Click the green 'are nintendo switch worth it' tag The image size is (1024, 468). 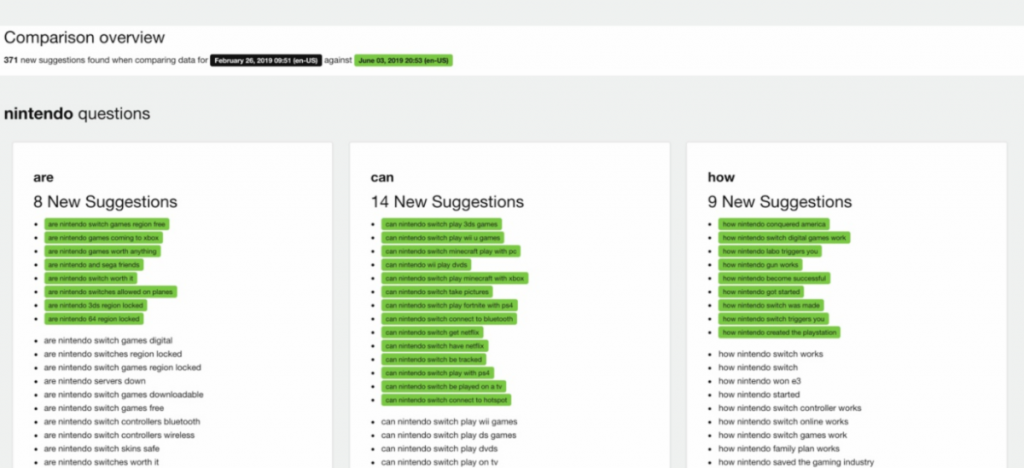[x=91, y=278]
